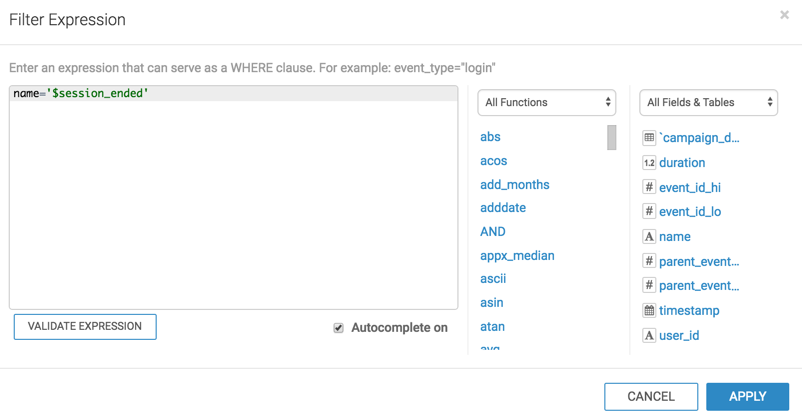This screenshot has width=802, height=420.
Task: Cancel the filter expression dialog
Action: [651, 396]
